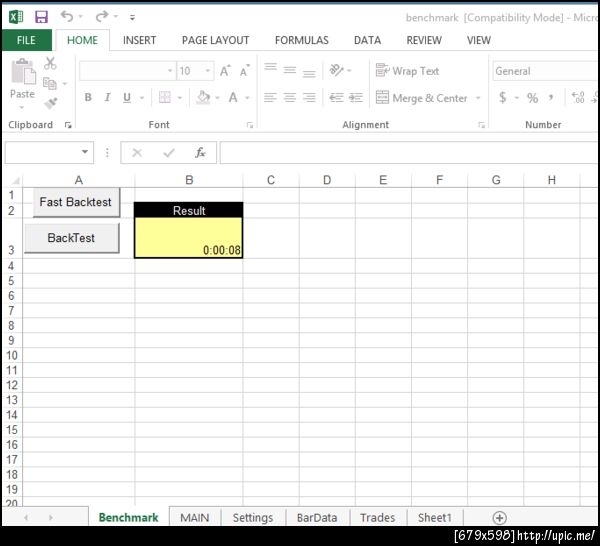
Task: Click Align Right icon
Action: 309,98
